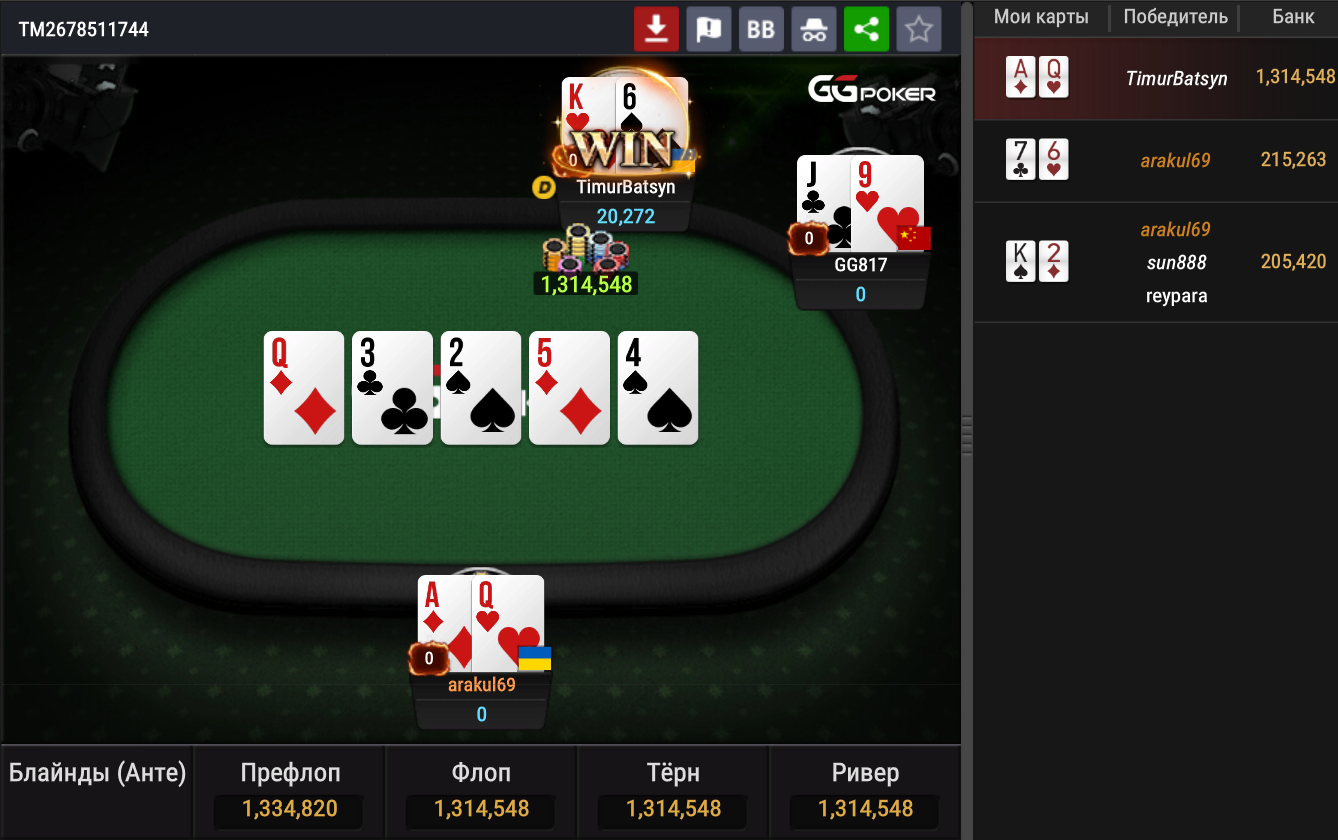The image size is (1338, 840).
Task: Click GG817 player name plate
Action: pyautogui.click(x=861, y=266)
